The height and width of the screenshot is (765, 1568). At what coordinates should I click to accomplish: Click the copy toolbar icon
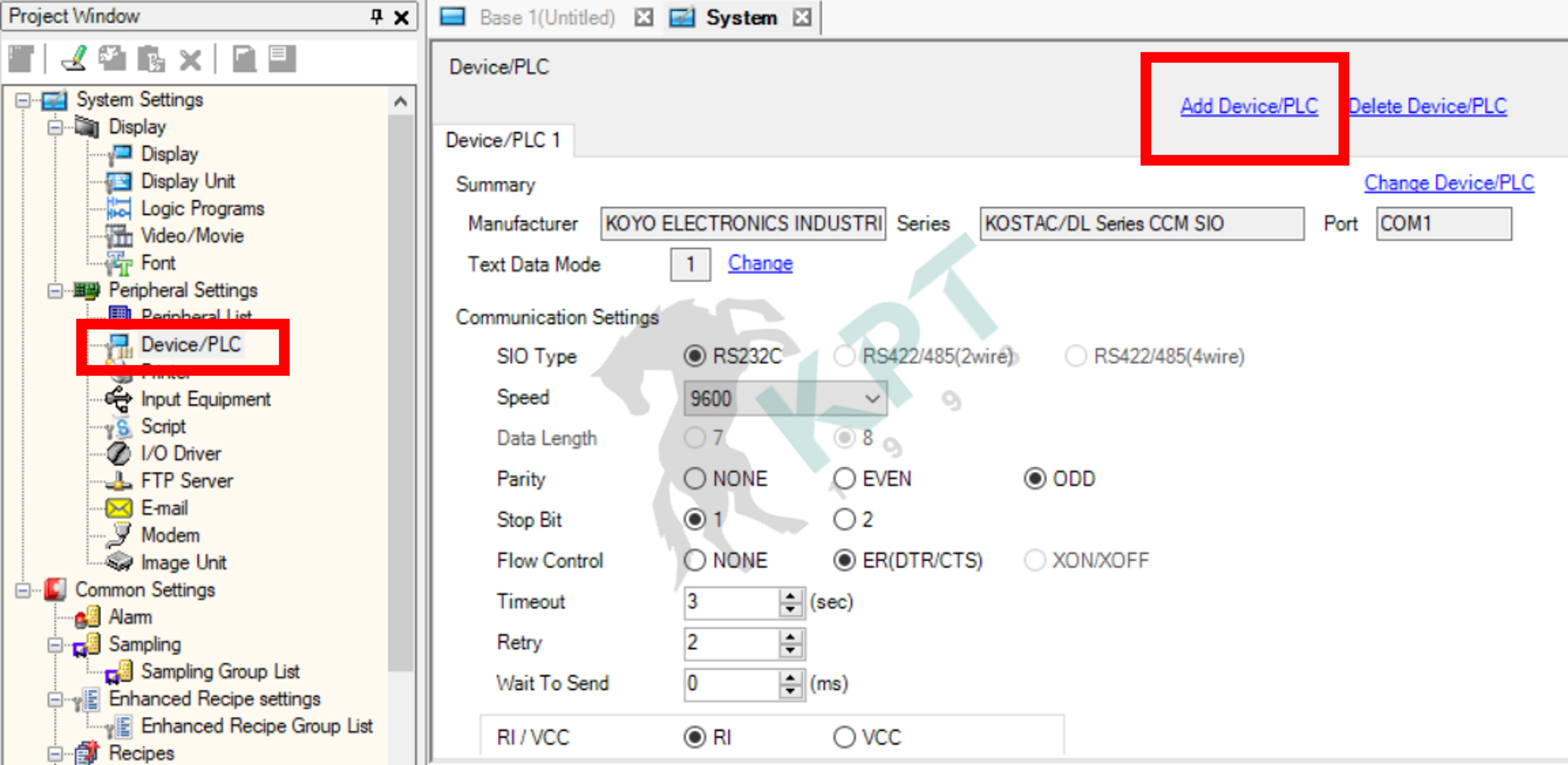point(112,60)
